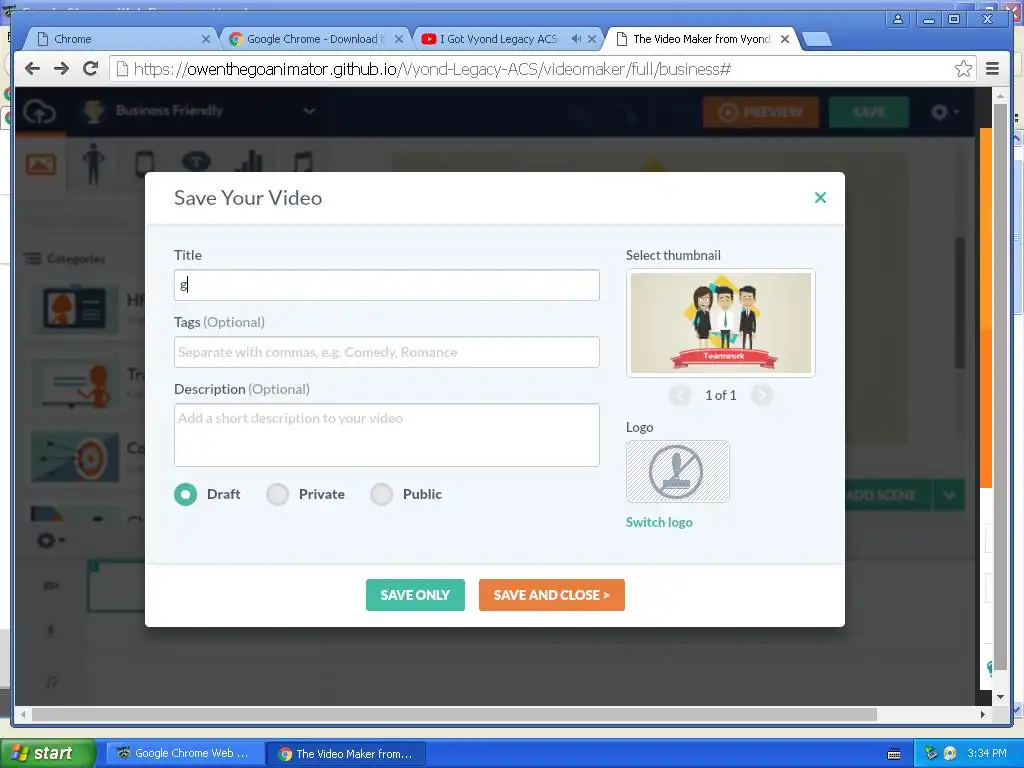Open the props panel icon
1024x768 pixels.
(x=144, y=163)
